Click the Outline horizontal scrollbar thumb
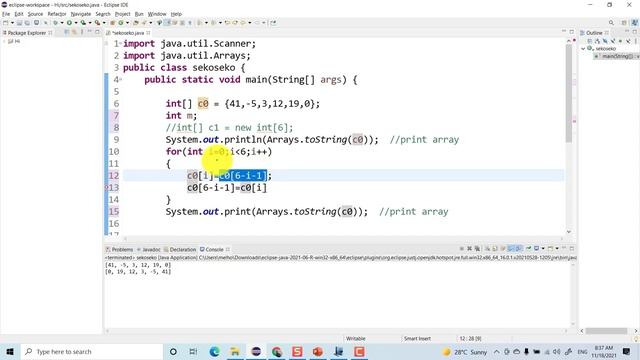 [607, 331]
